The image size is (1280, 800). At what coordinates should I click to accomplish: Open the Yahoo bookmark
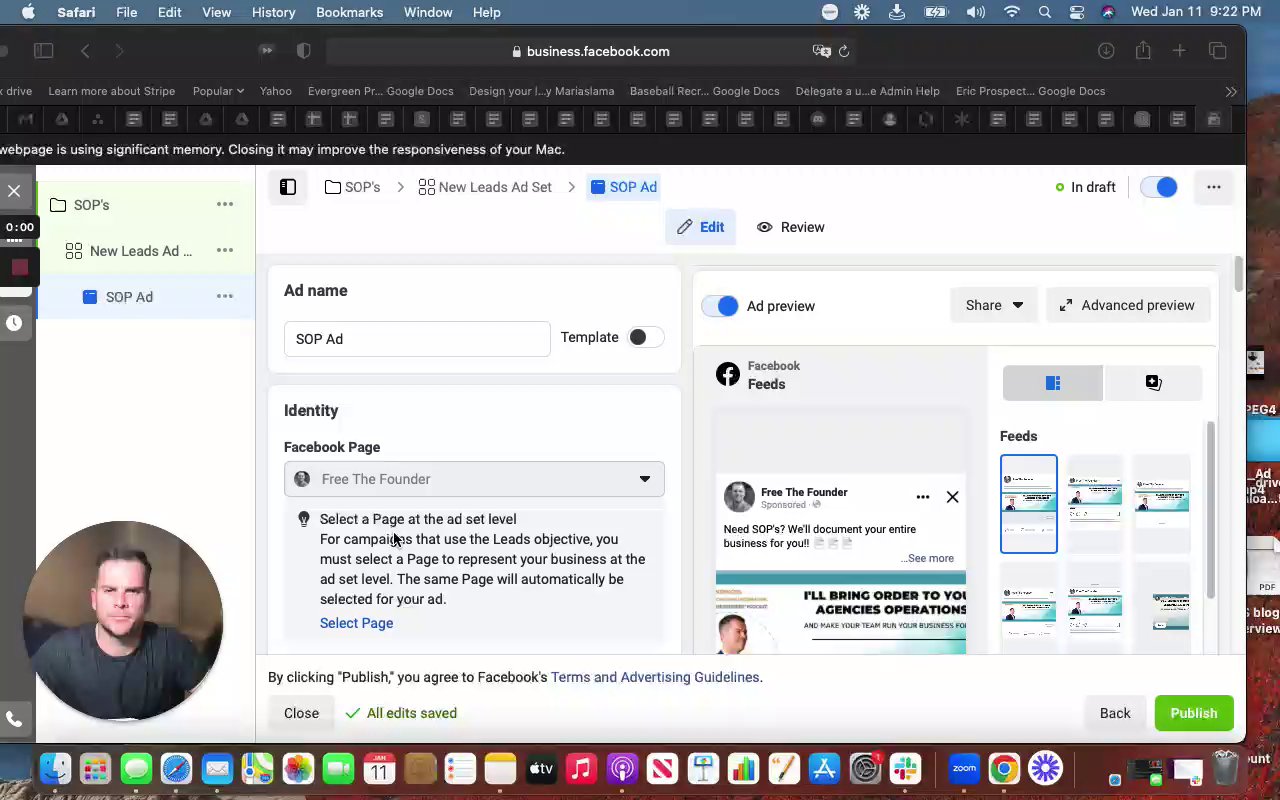[276, 91]
